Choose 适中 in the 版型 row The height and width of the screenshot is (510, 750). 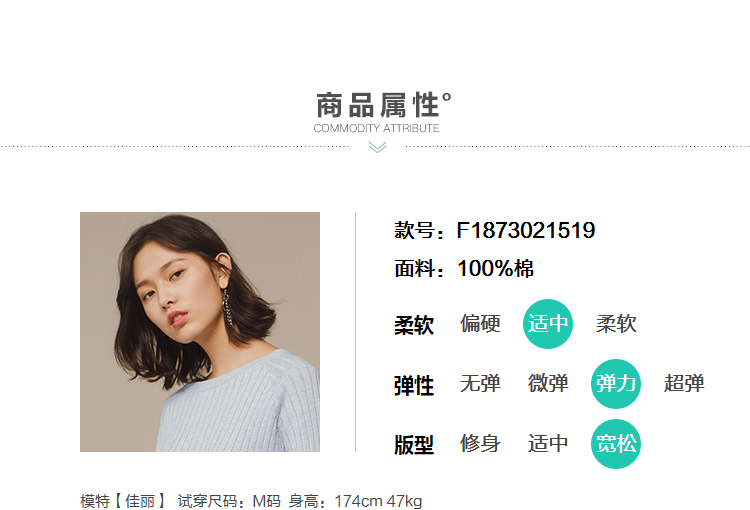click(548, 443)
